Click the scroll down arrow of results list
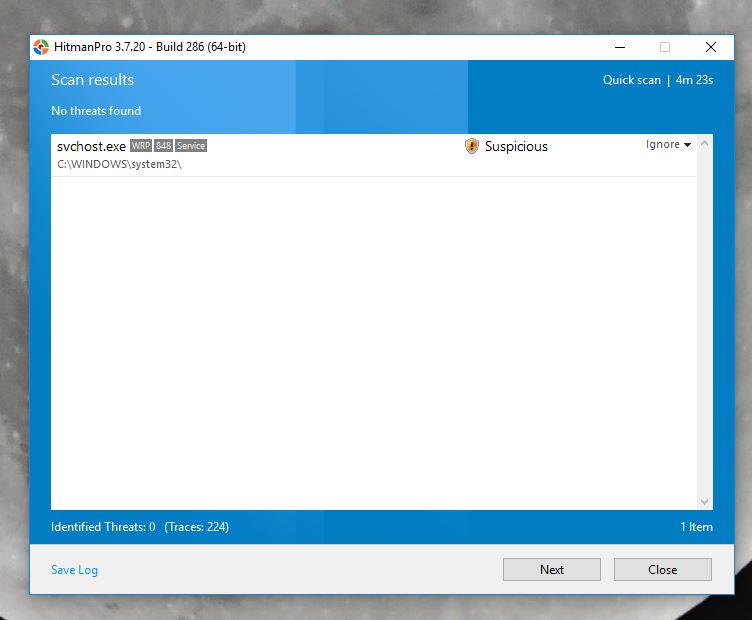 coord(704,502)
